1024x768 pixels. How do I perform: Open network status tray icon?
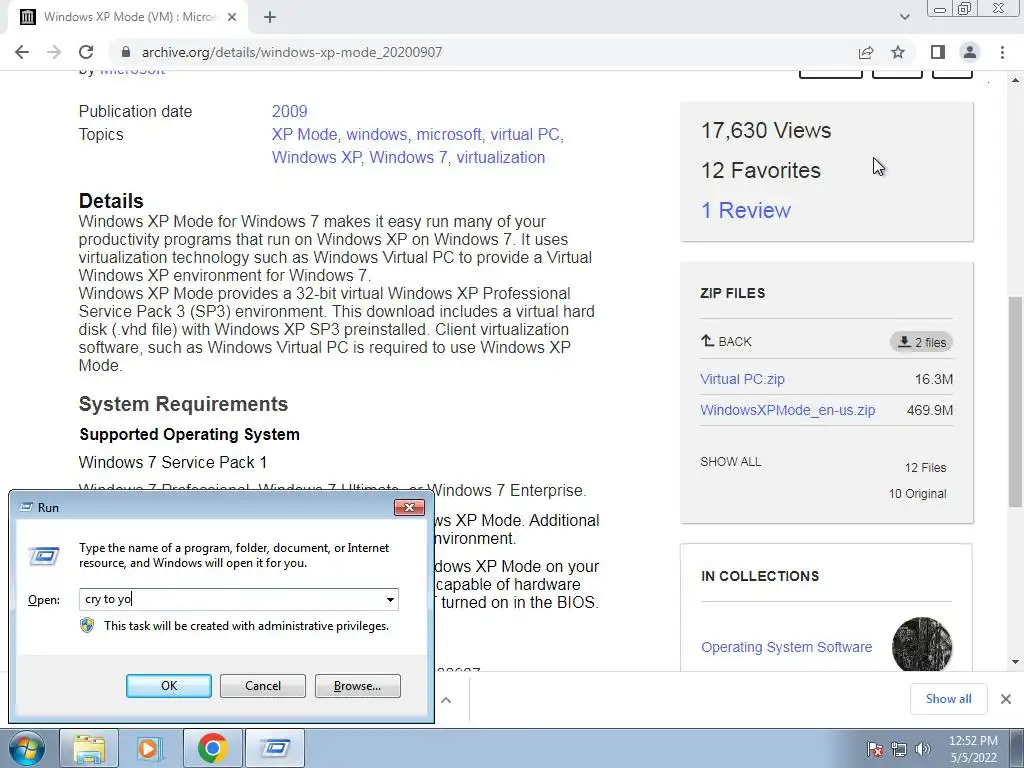tap(899, 749)
